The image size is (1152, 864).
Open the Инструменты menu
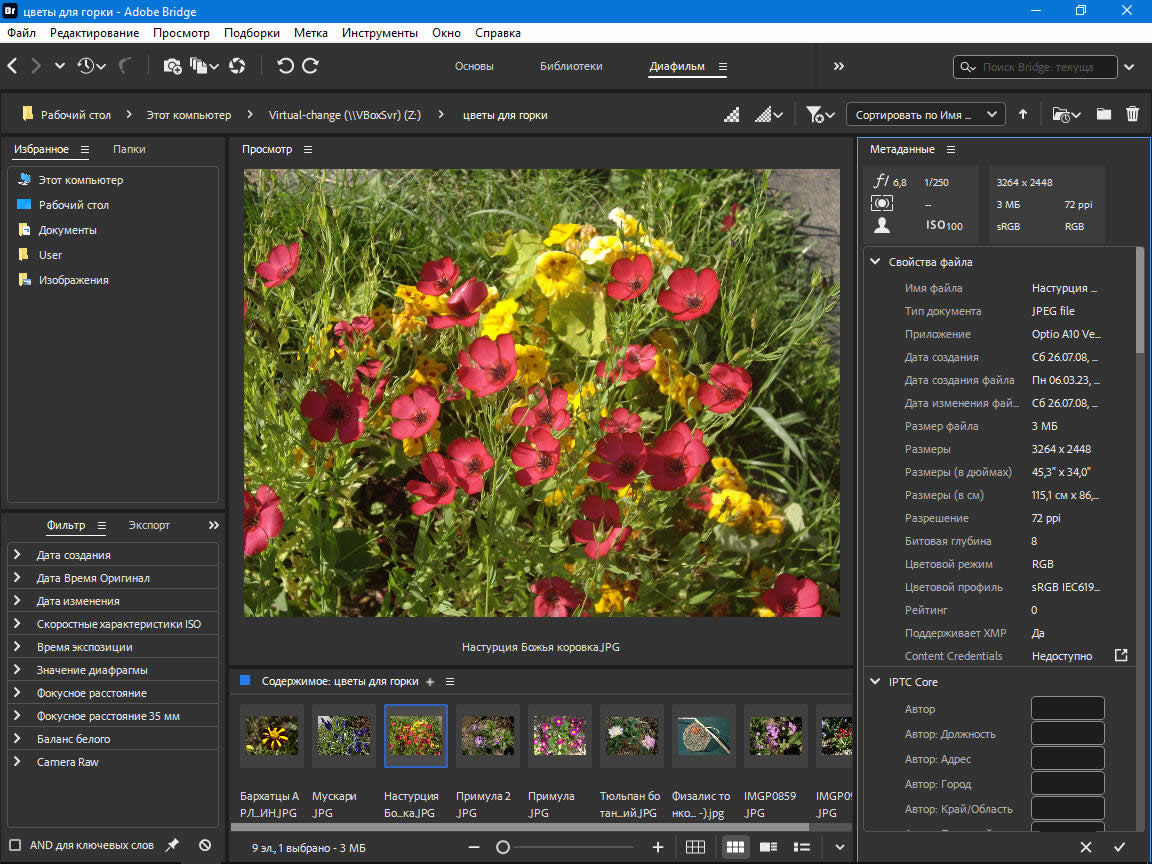[379, 33]
